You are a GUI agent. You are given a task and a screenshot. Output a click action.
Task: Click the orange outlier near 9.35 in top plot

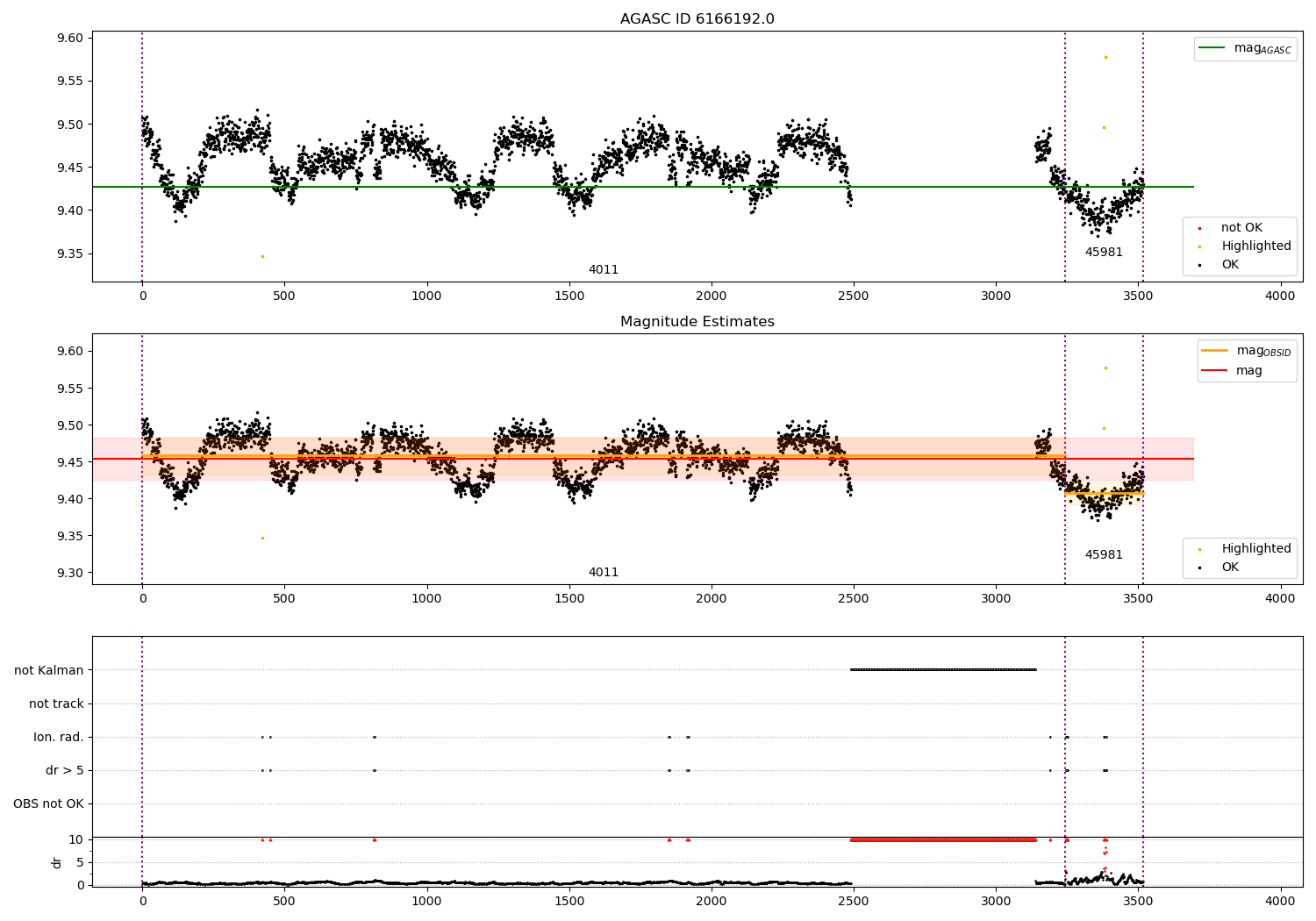point(262,256)
